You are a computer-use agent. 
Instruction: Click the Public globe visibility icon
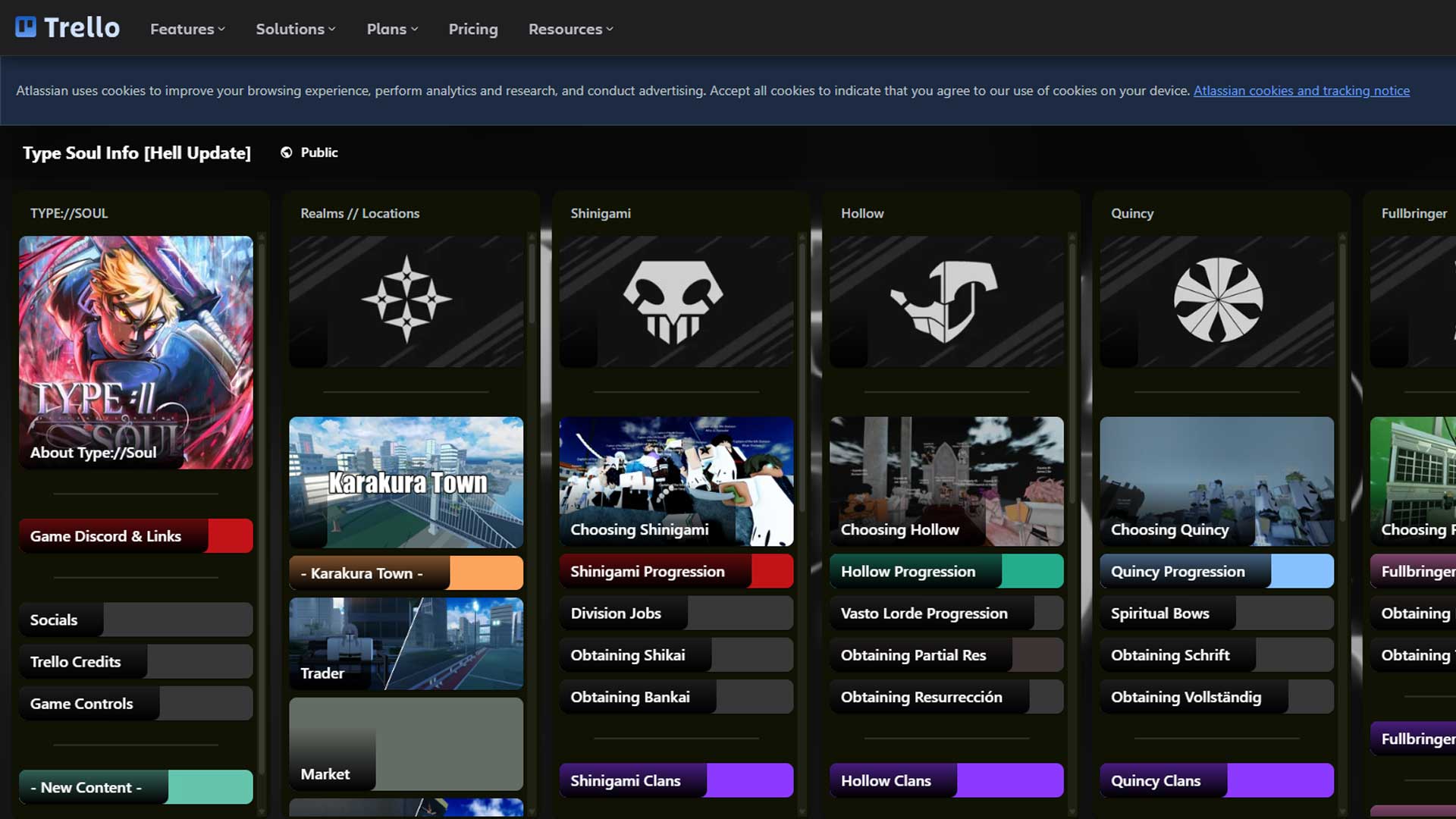pos(286,152)
